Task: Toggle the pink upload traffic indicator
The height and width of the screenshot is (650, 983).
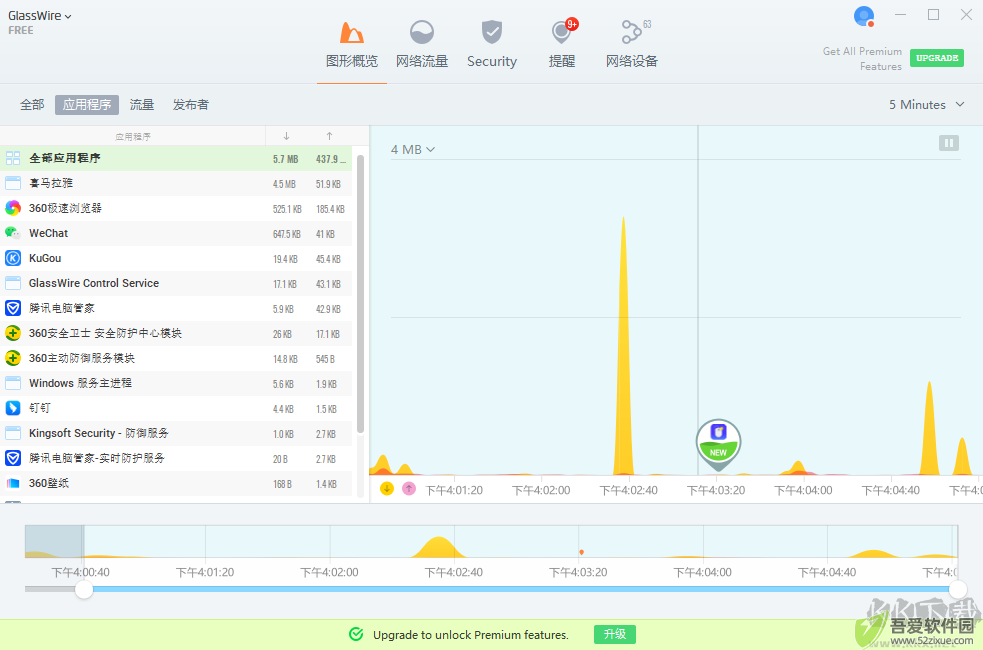Action: (x=409, y=488)
